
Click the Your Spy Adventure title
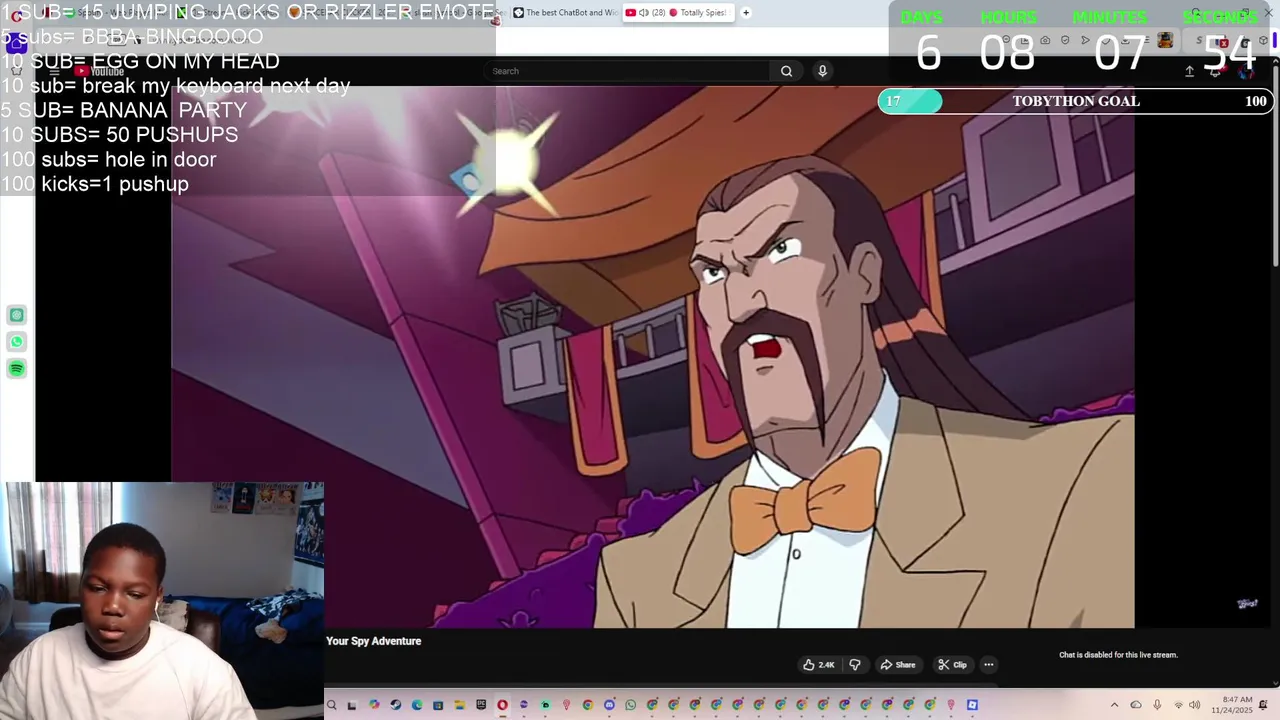tap(373, 641)
